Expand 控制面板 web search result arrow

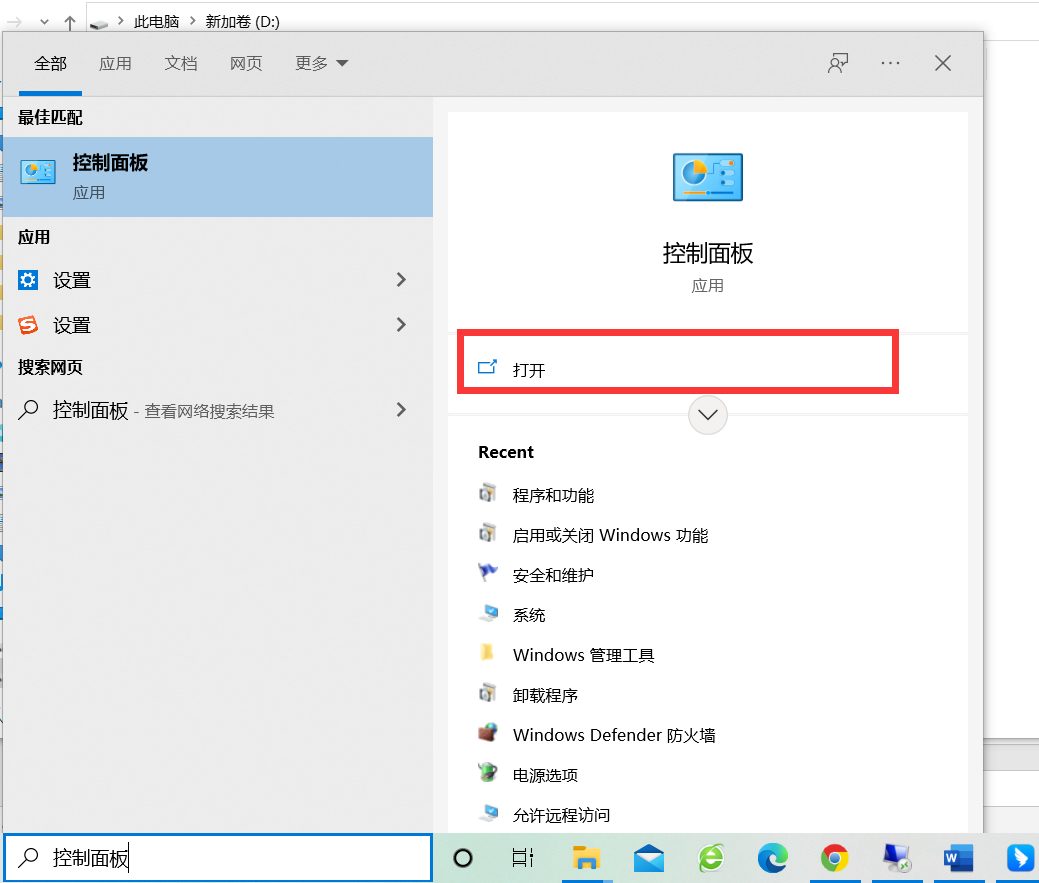tap(401, 409)
